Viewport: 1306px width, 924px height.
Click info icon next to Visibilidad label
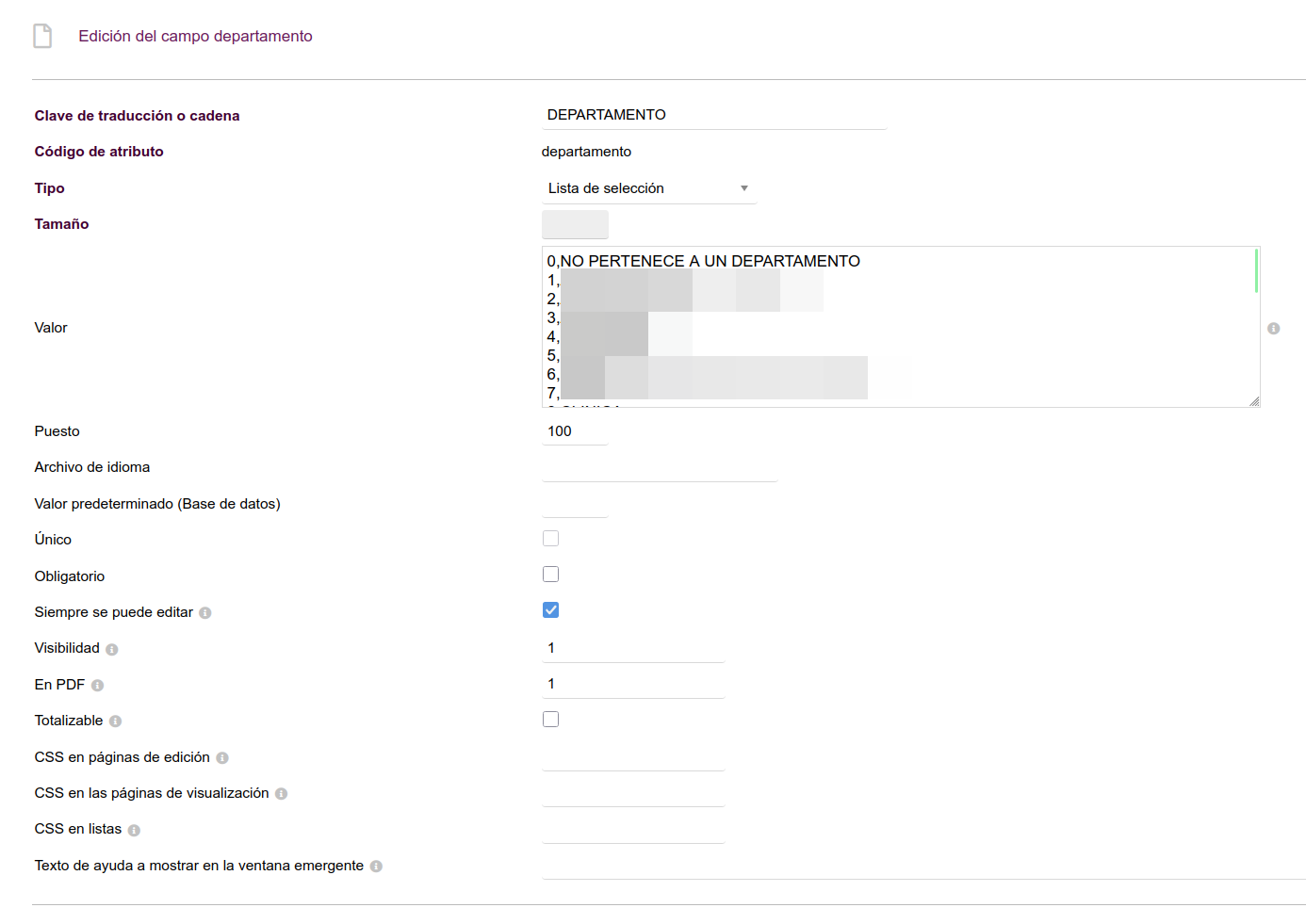click(112, 649)
